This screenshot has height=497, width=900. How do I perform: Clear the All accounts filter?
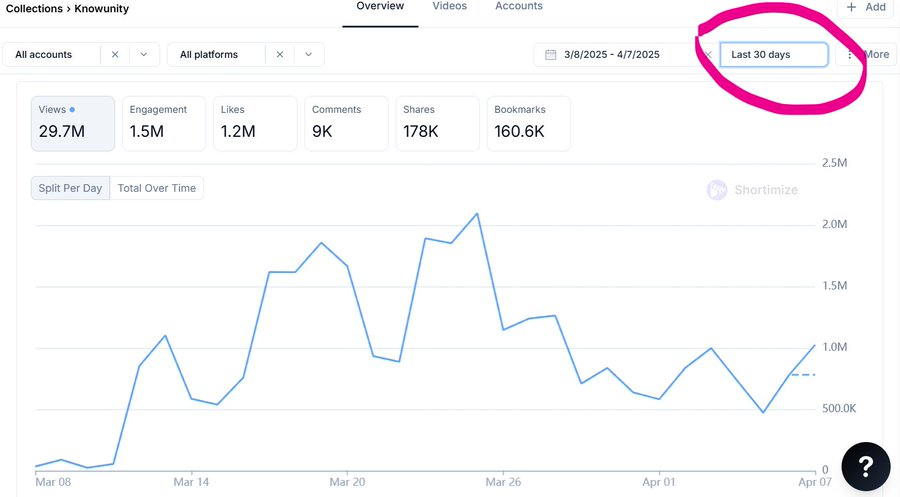click(115, 55)
